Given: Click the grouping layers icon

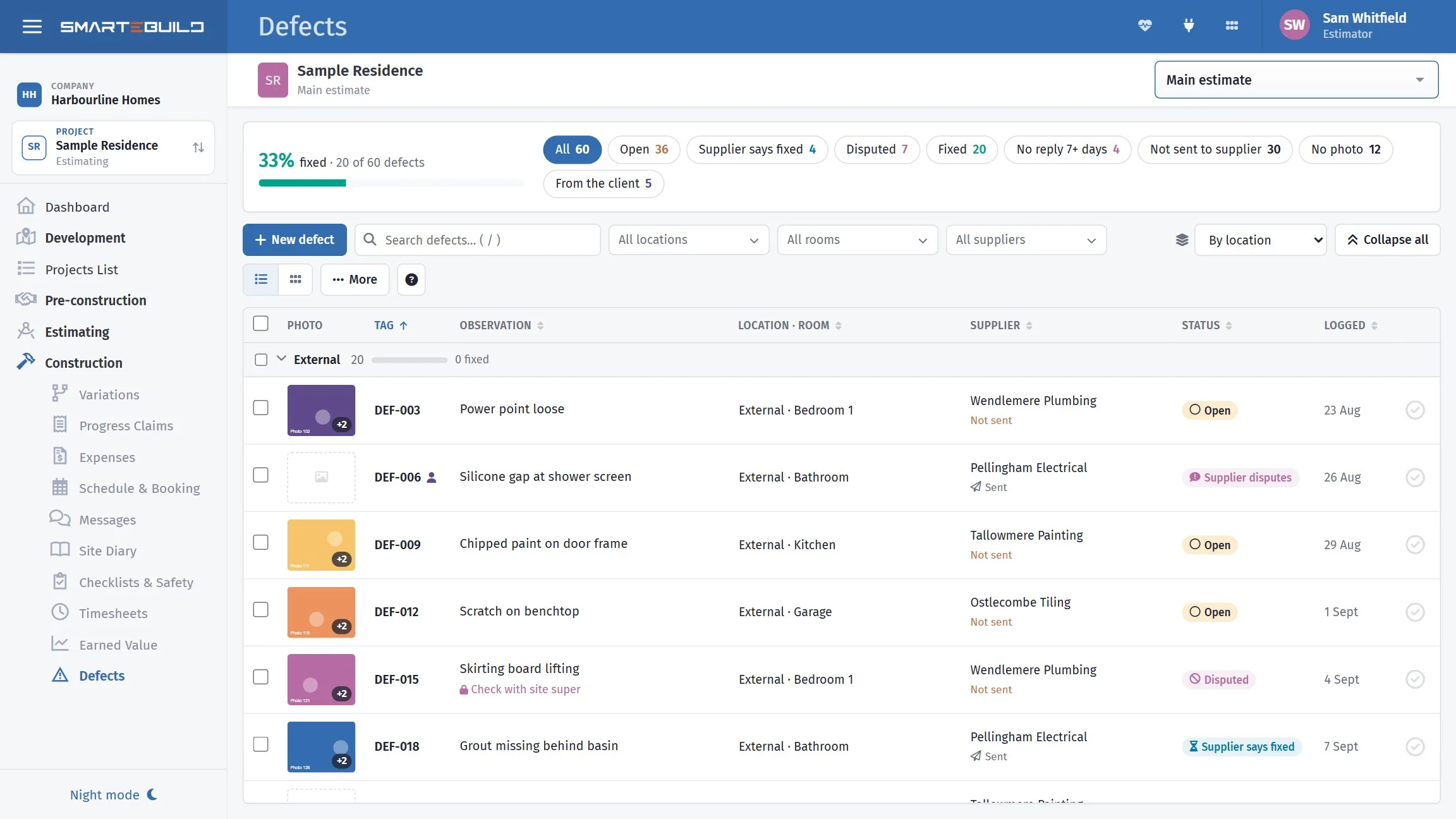Looking at the screenshot, I should pyautogui.click(x=1182, y=240).
